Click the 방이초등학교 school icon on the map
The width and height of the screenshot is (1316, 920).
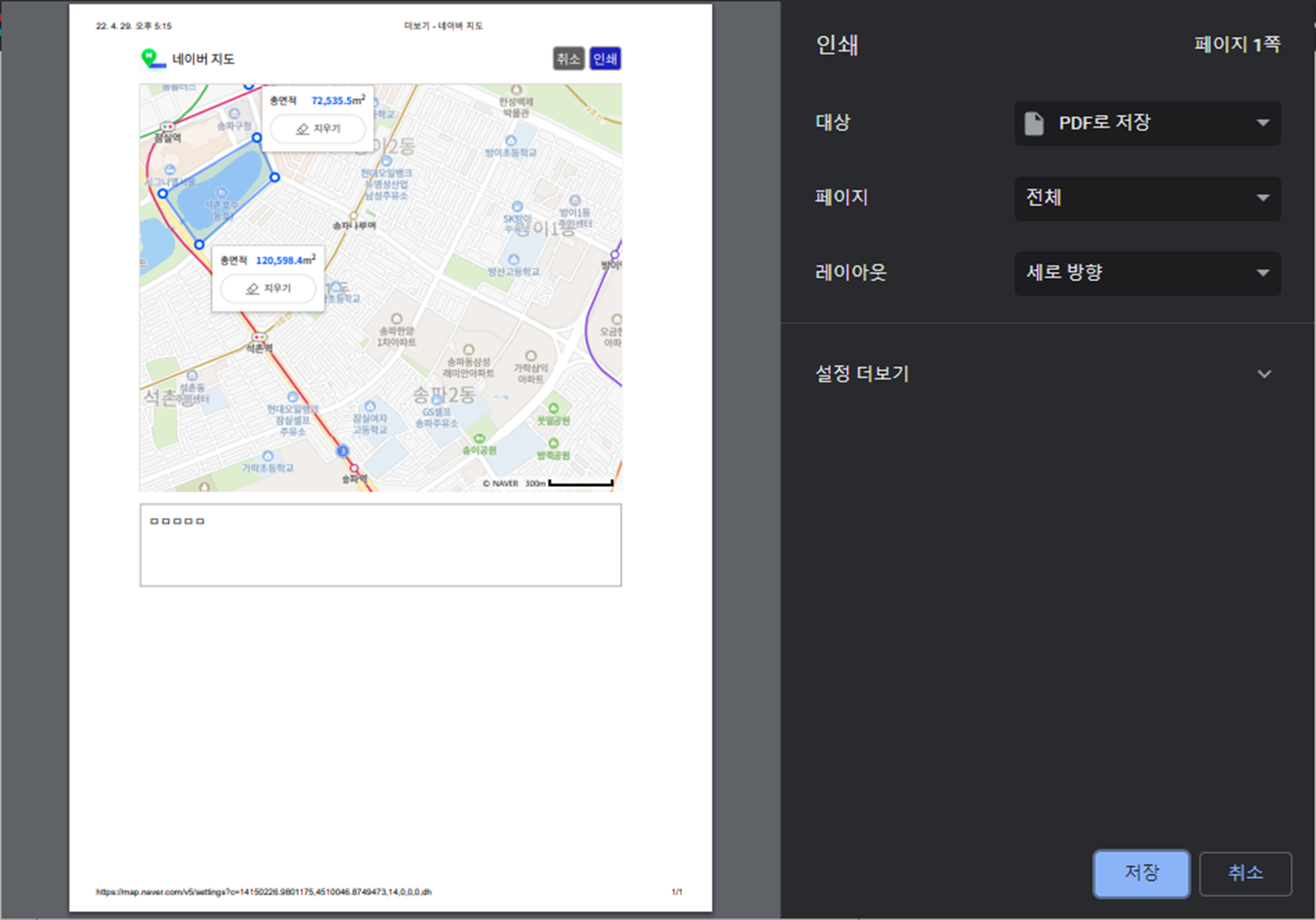pos(511,140)
